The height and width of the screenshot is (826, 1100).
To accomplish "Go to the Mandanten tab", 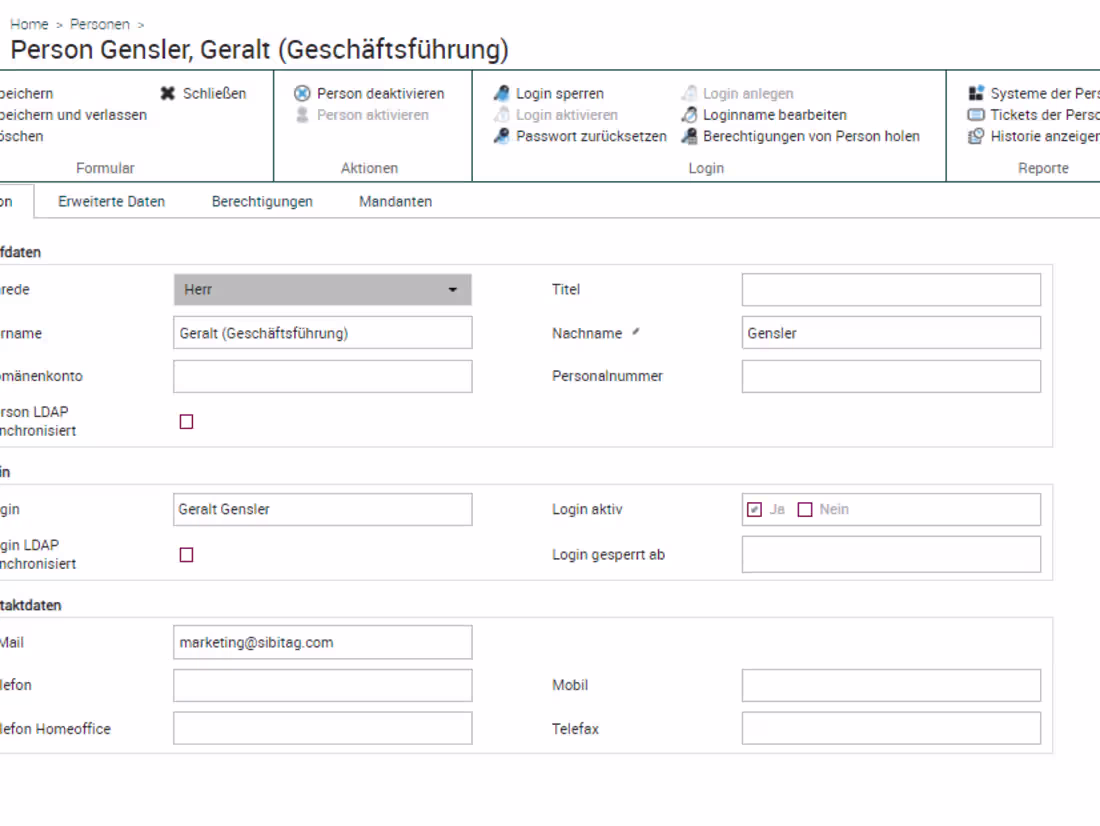I will [x=395, y=202].
